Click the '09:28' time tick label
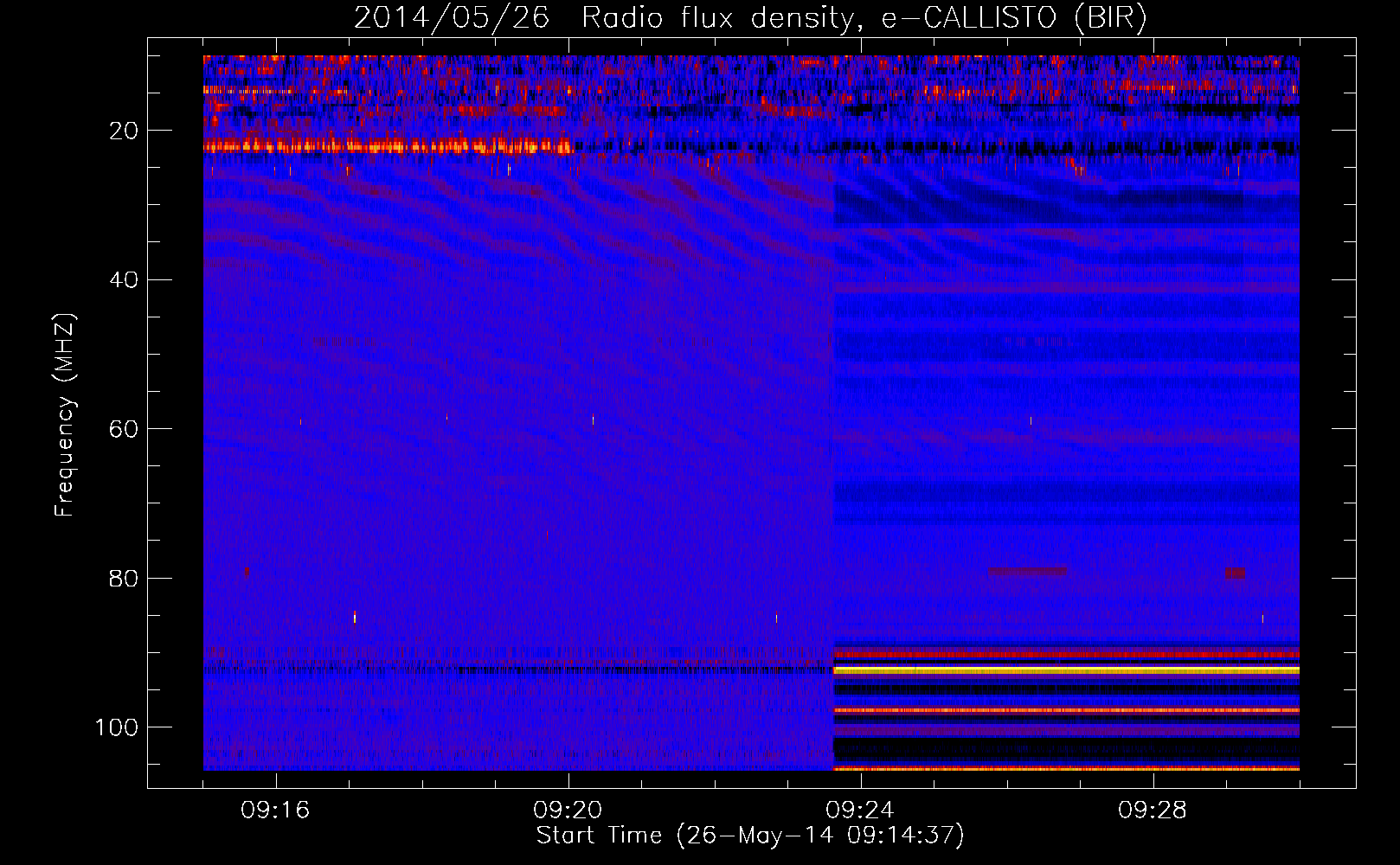The height and width of the screenshot is (865, 1400). [x=1153, y=810]
